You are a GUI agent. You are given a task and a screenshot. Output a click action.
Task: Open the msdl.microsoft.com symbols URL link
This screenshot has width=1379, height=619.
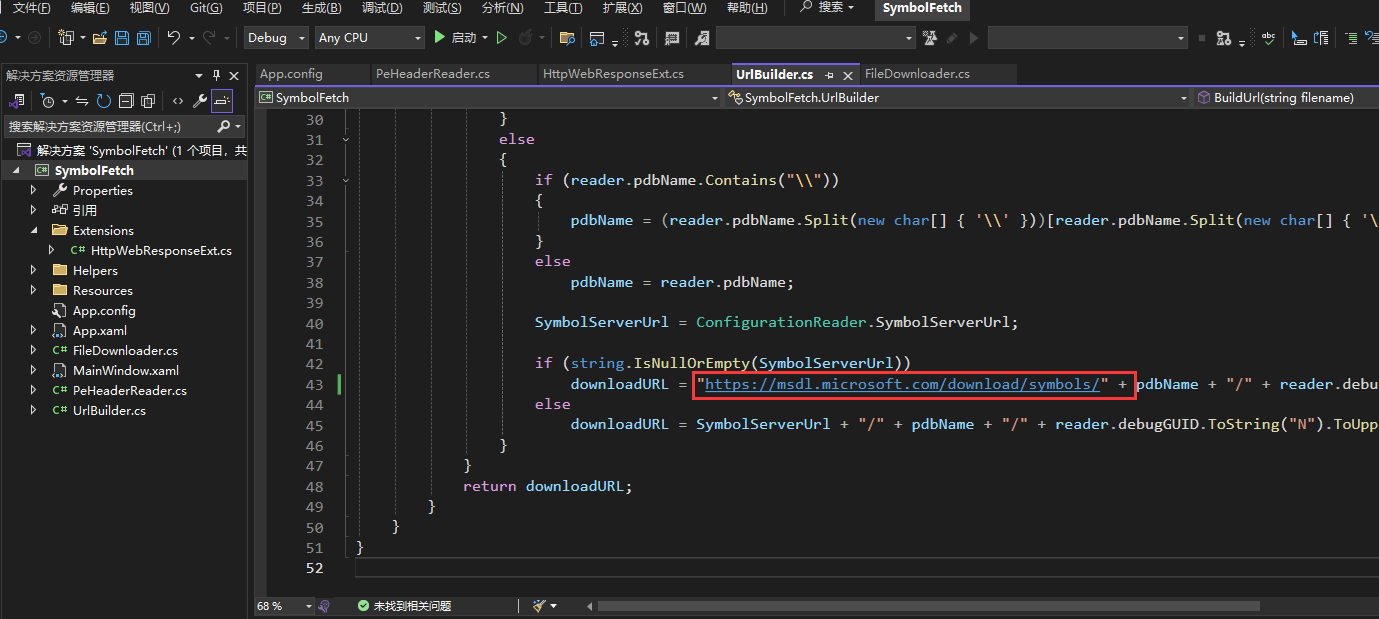click(902, 384)
